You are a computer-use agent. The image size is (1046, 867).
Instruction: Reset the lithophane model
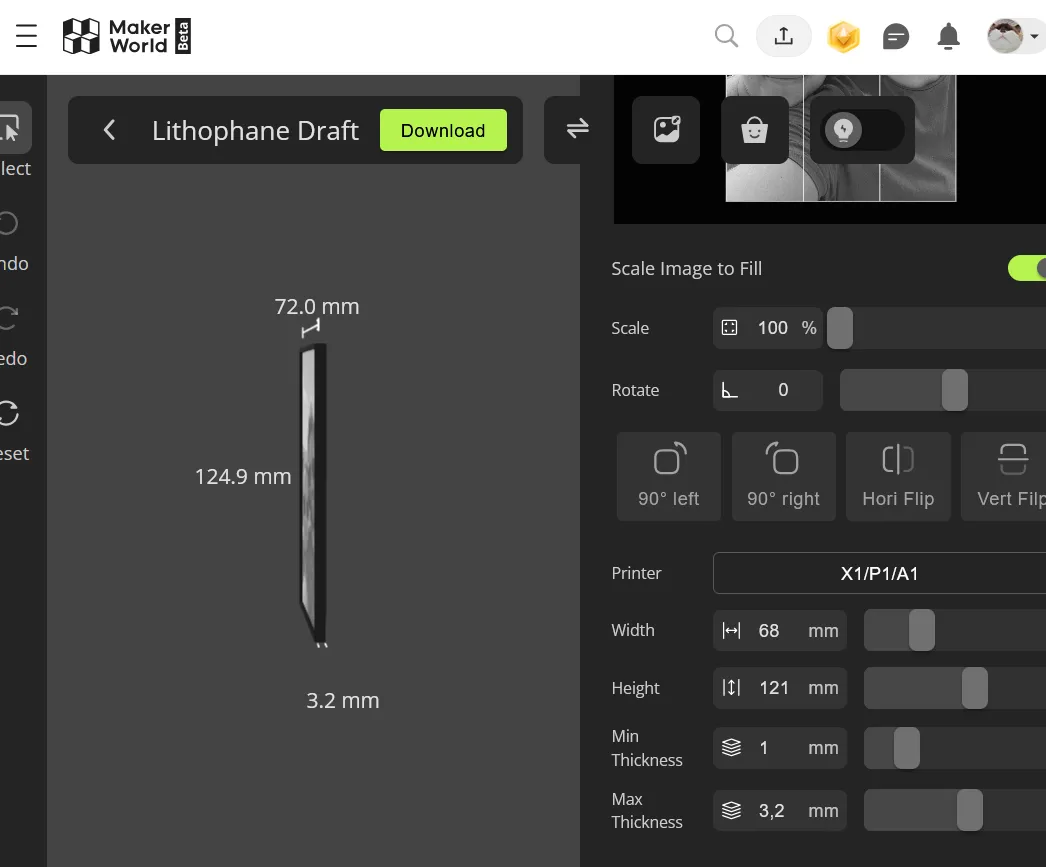[8, 412]
